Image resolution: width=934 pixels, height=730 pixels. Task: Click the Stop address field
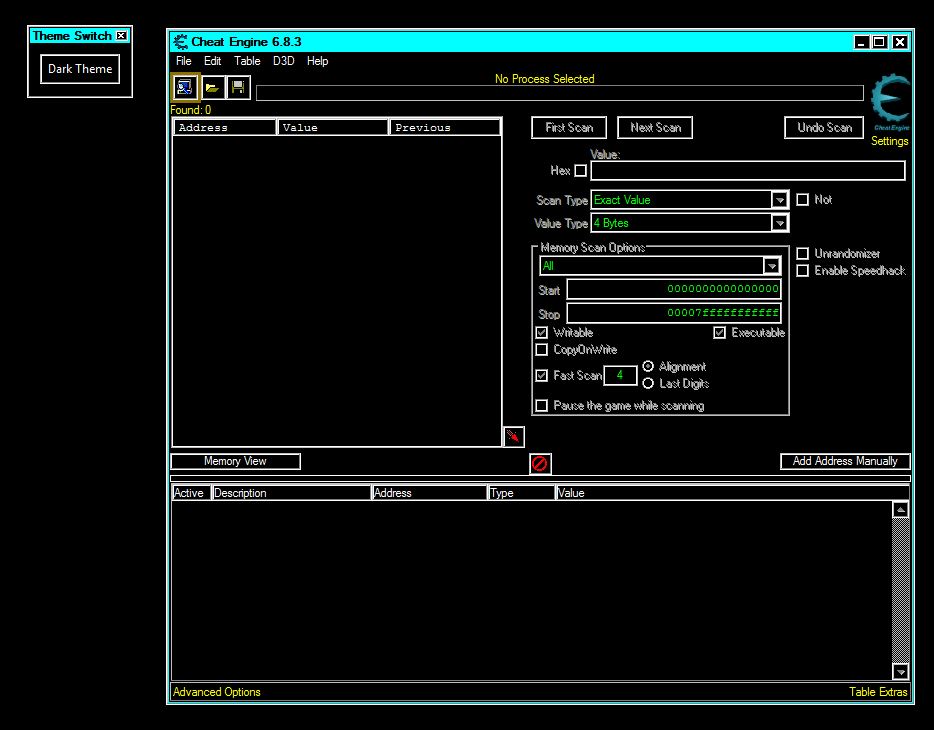674,313
